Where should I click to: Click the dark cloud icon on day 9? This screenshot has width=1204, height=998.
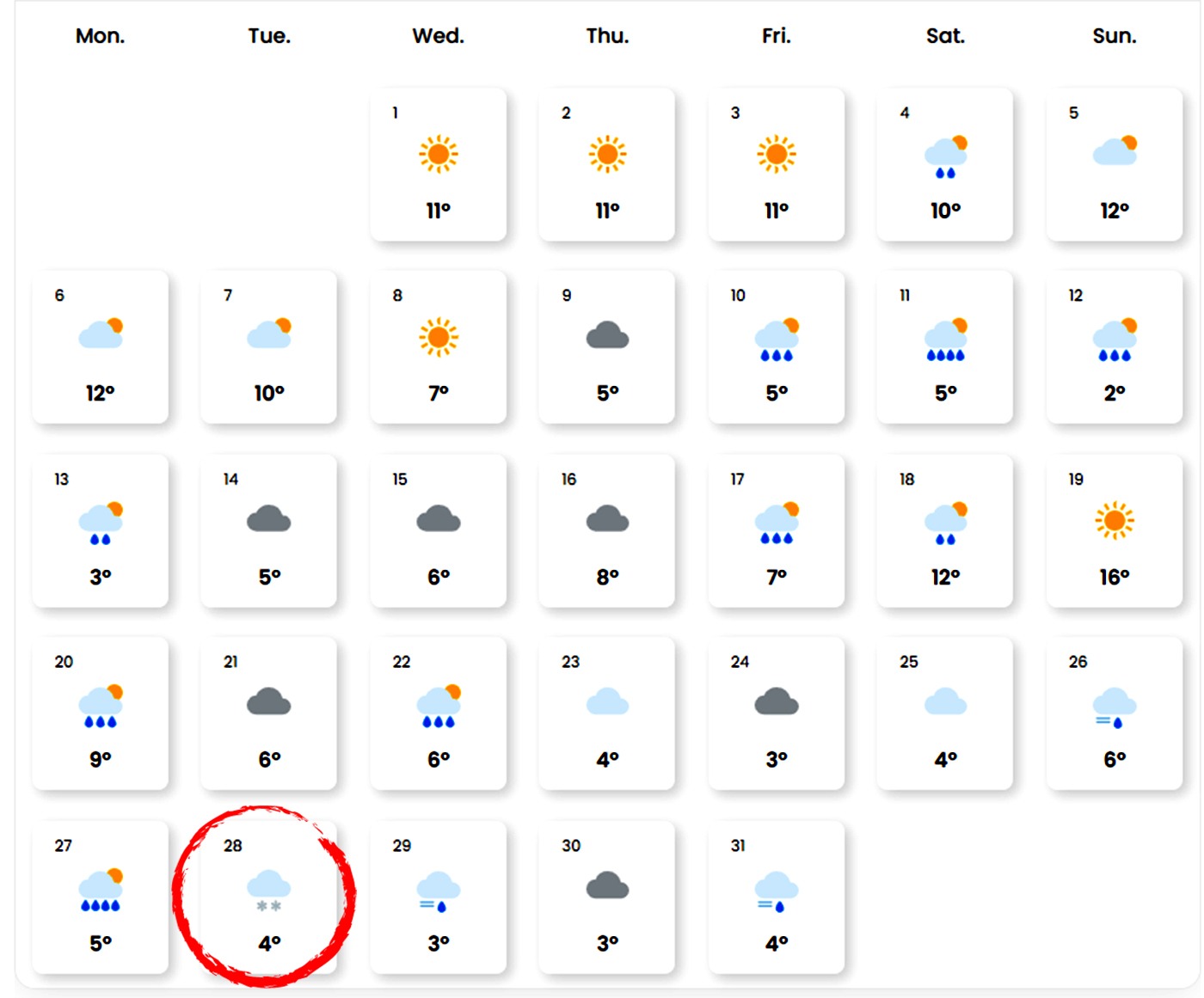607,336
